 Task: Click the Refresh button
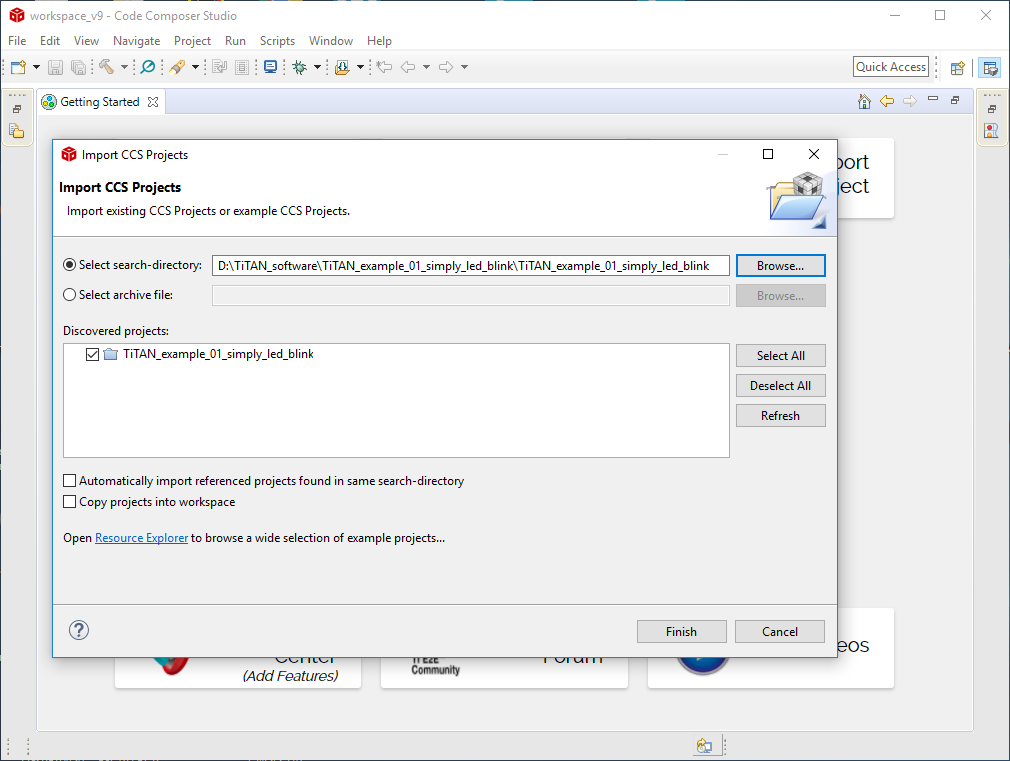(780, 416)
